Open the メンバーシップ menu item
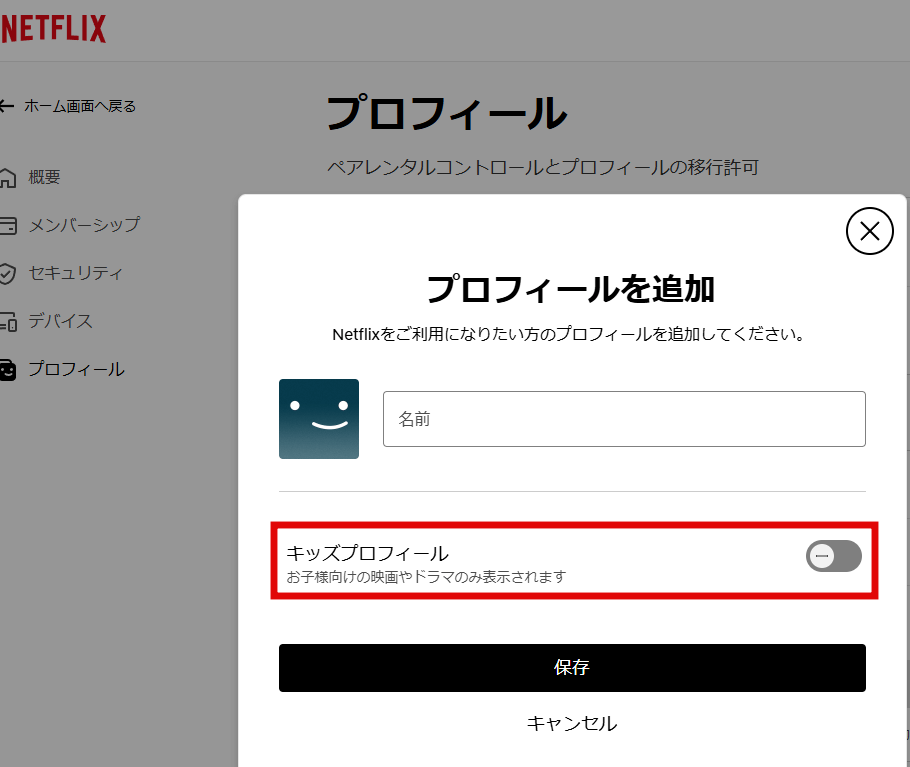910x767 pixels. coord(84,225)
